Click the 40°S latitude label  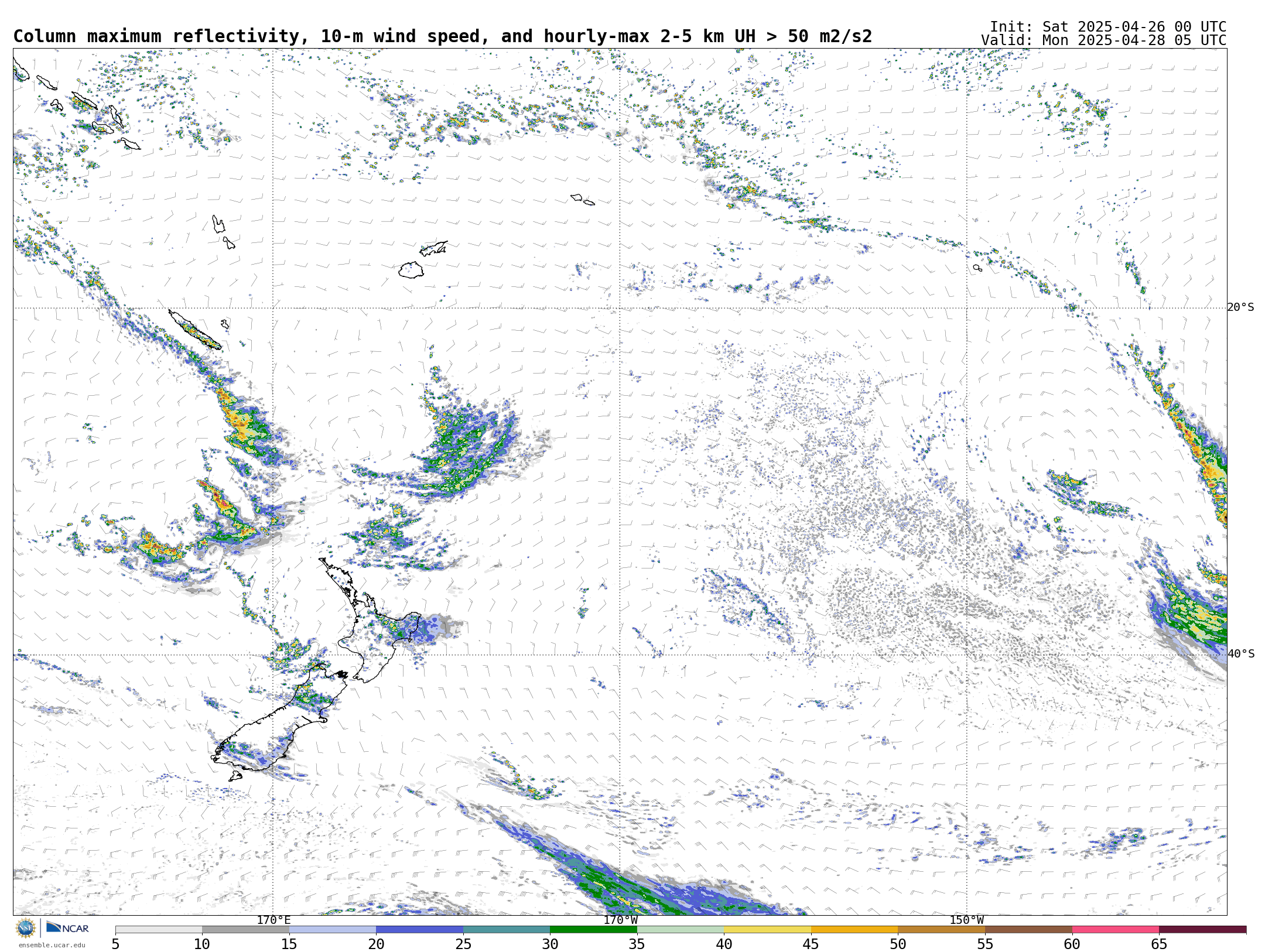coord(1241,654)
